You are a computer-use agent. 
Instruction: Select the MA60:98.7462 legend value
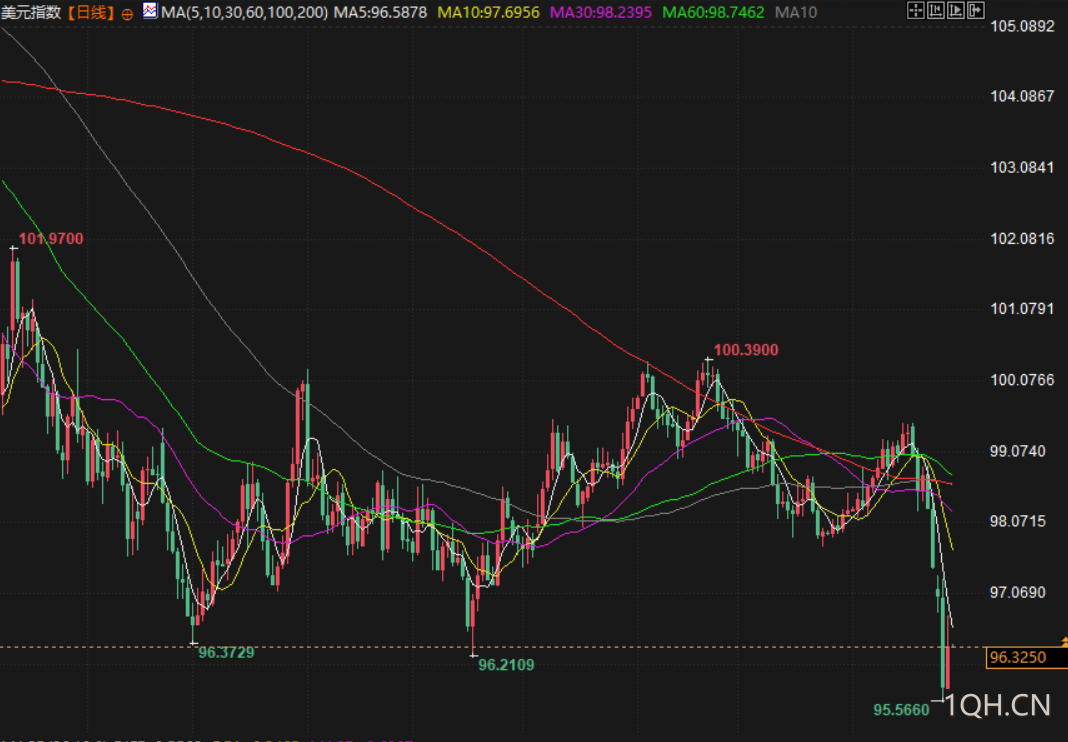tap(713, 13)
